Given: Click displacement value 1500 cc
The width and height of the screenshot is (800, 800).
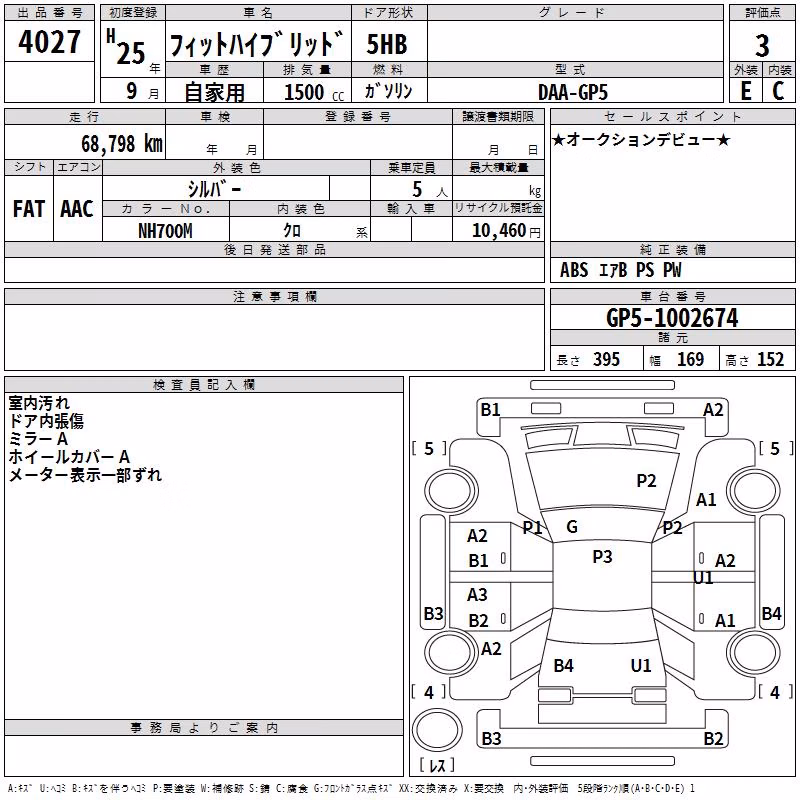Looking at the screenshot, I should point(314,92).
